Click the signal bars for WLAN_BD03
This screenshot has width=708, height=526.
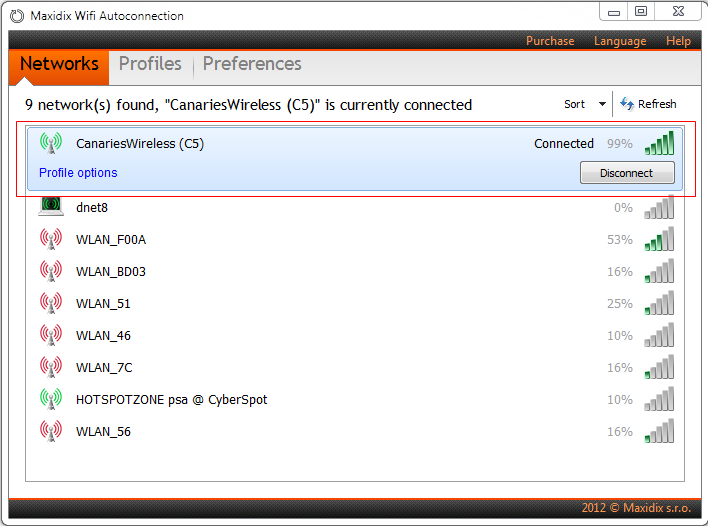[x=659, y=271]
